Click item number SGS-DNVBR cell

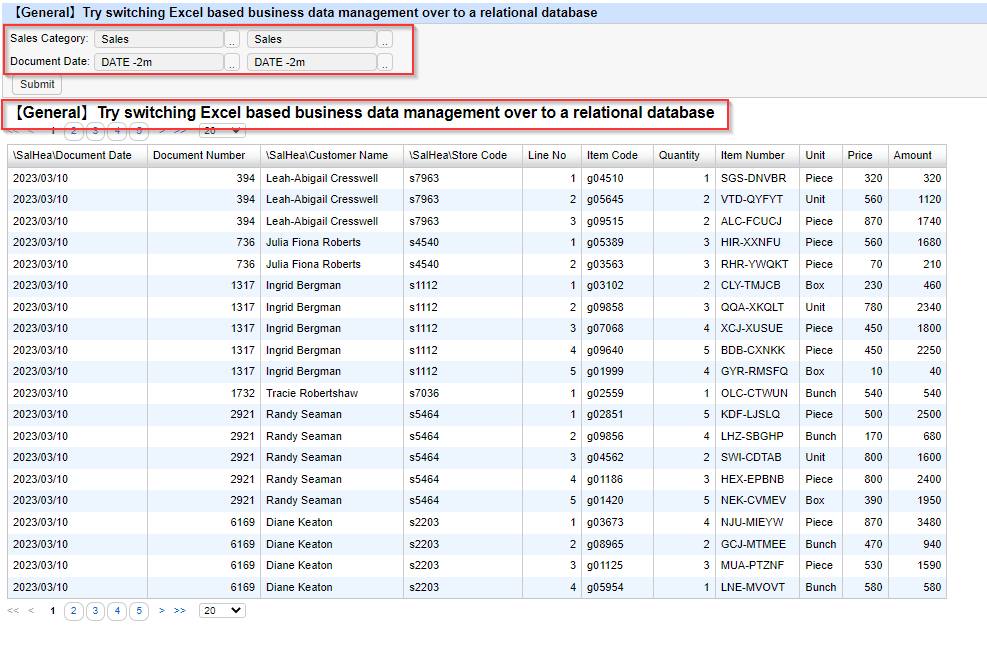754,178
